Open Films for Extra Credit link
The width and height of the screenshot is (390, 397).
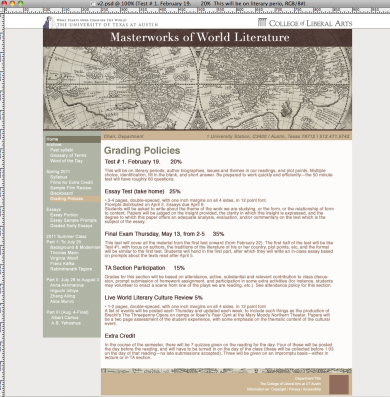71,182
